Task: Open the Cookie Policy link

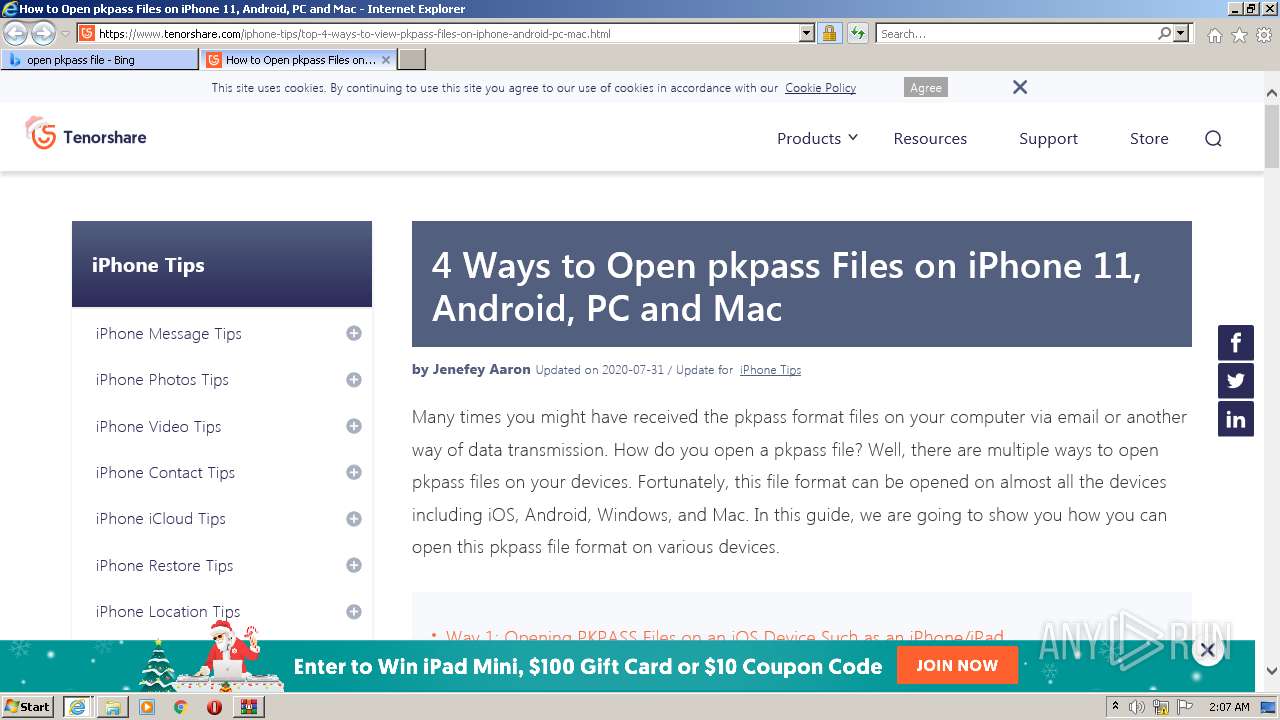Action: click(x=820, y=88)
